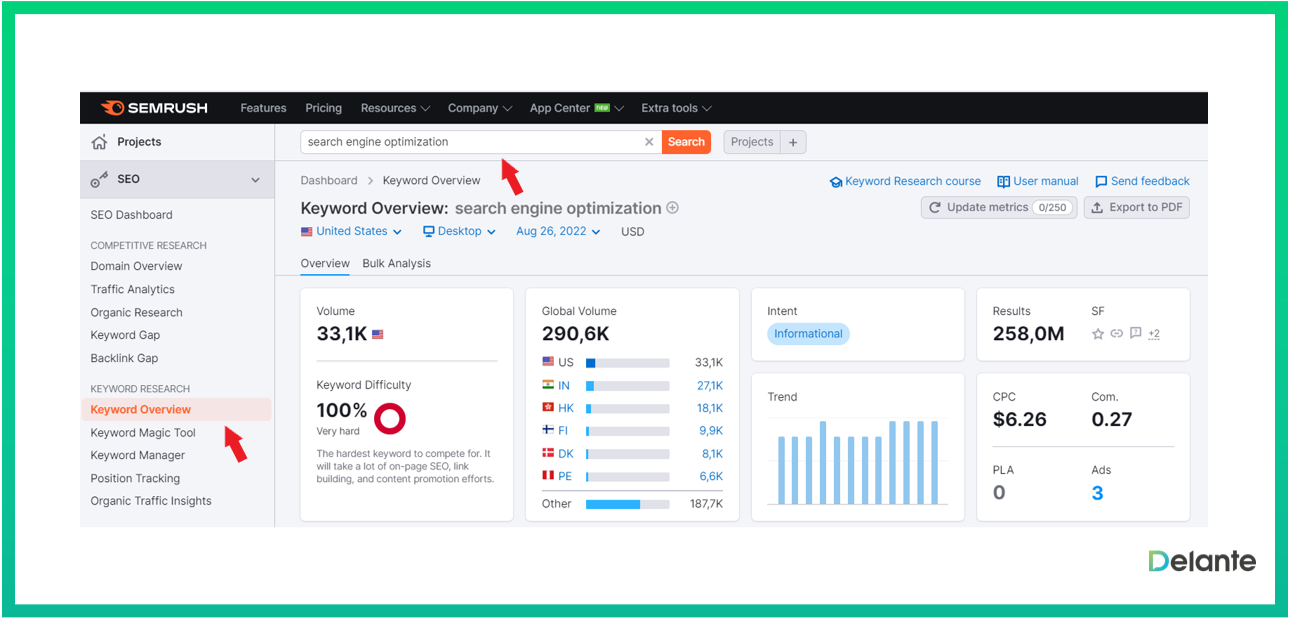Open Position Tracking in the sidebar
1291x618 pixels.
[x=135, y=478]
